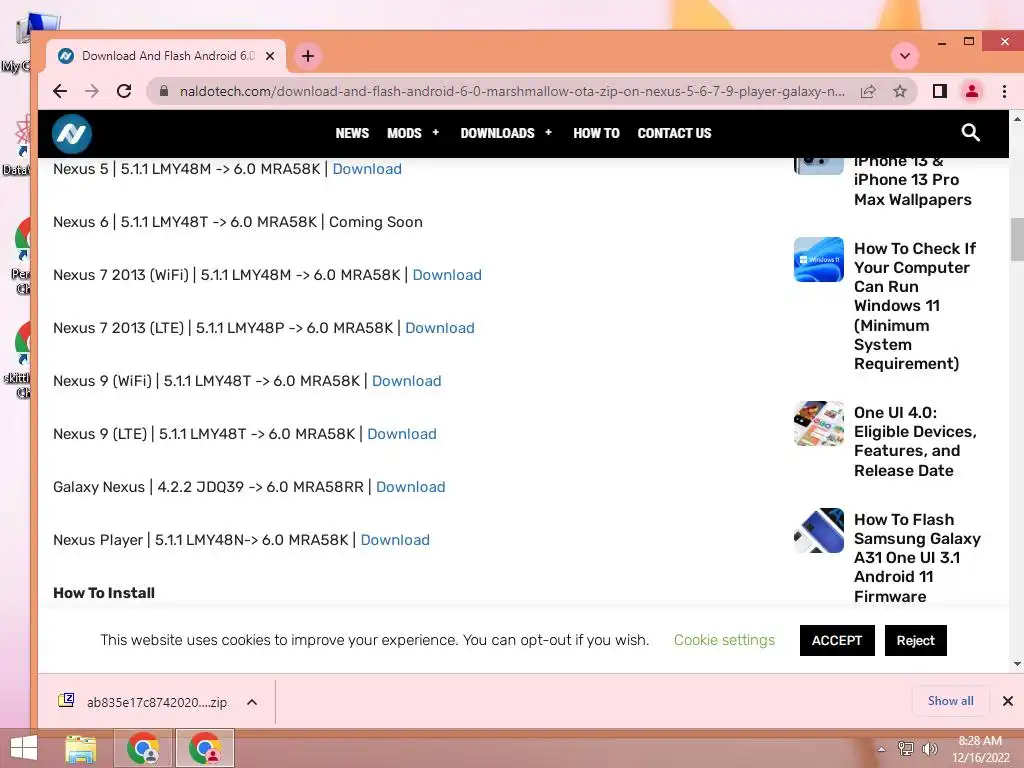The height and width of the screenshot is (768, 1024).
Task: Download the Nexus 9 (LTE) OTA
Action: coord(402,434)
